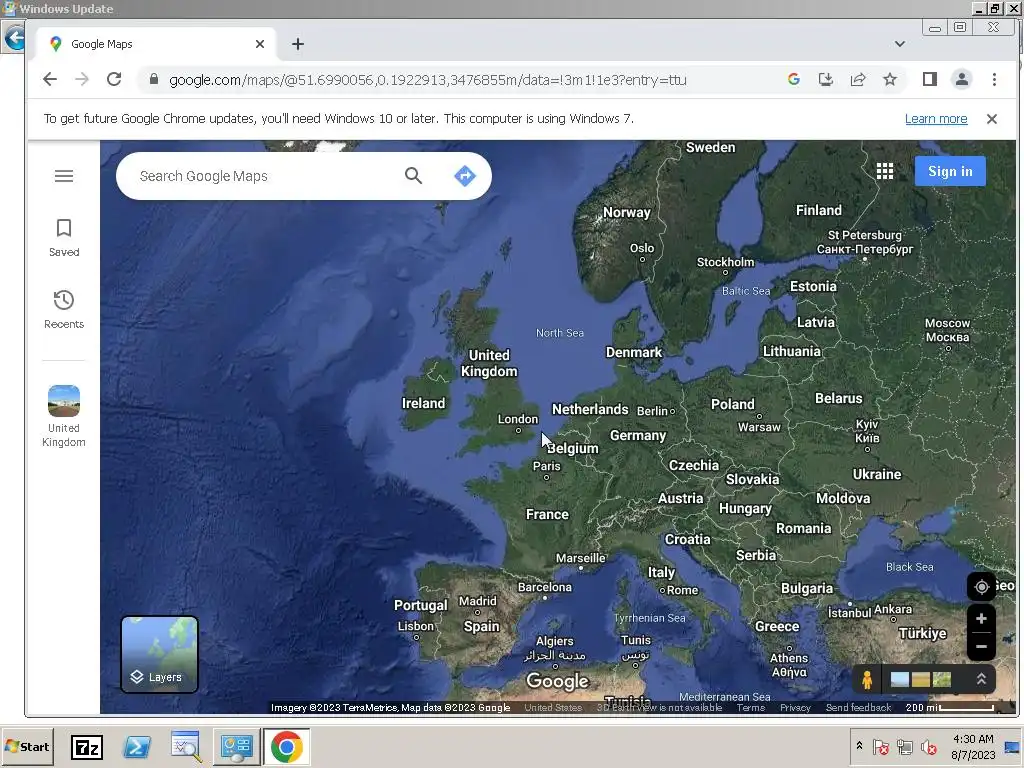Go back in Chrome

click(x=50, y=80)
